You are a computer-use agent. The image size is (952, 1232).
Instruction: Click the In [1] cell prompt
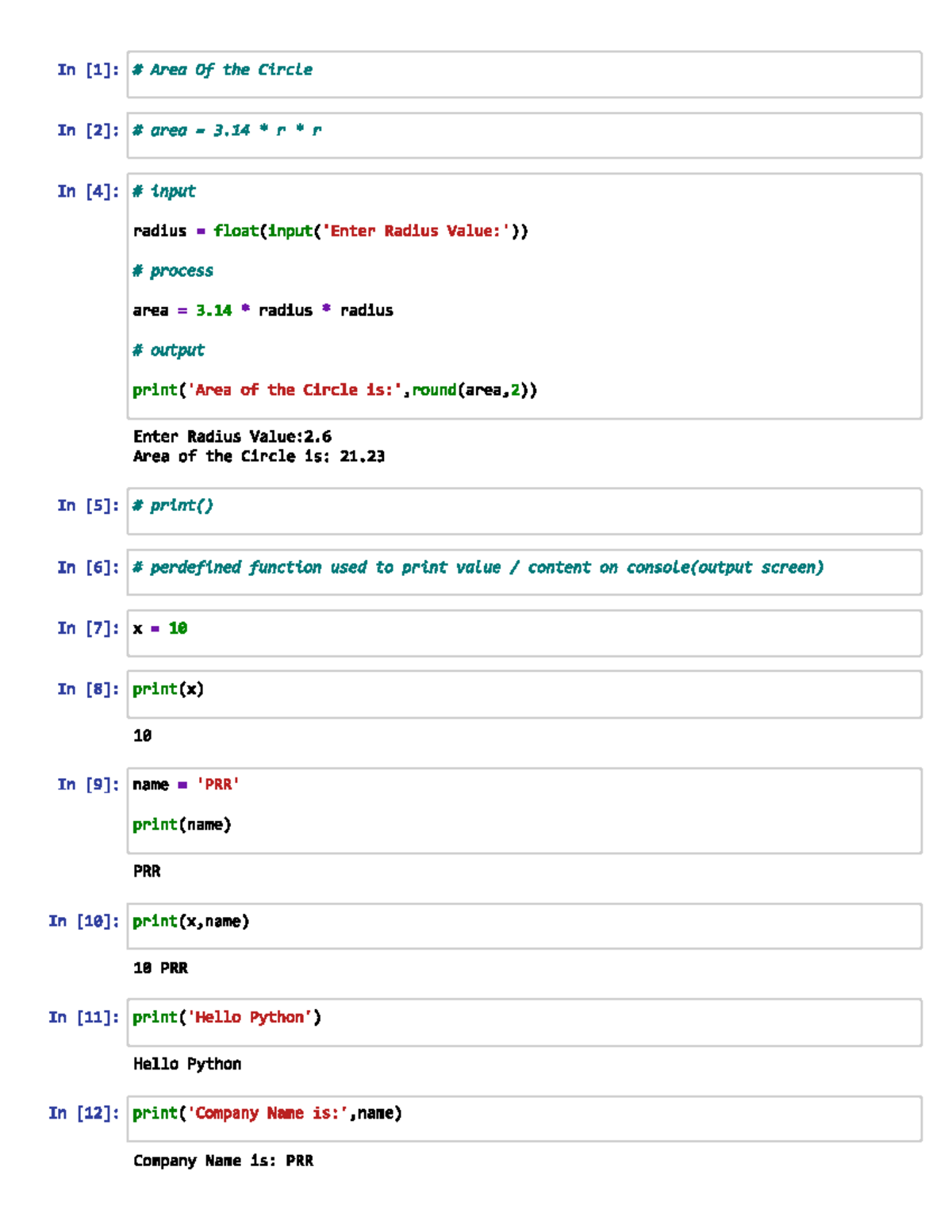point(87,70)
